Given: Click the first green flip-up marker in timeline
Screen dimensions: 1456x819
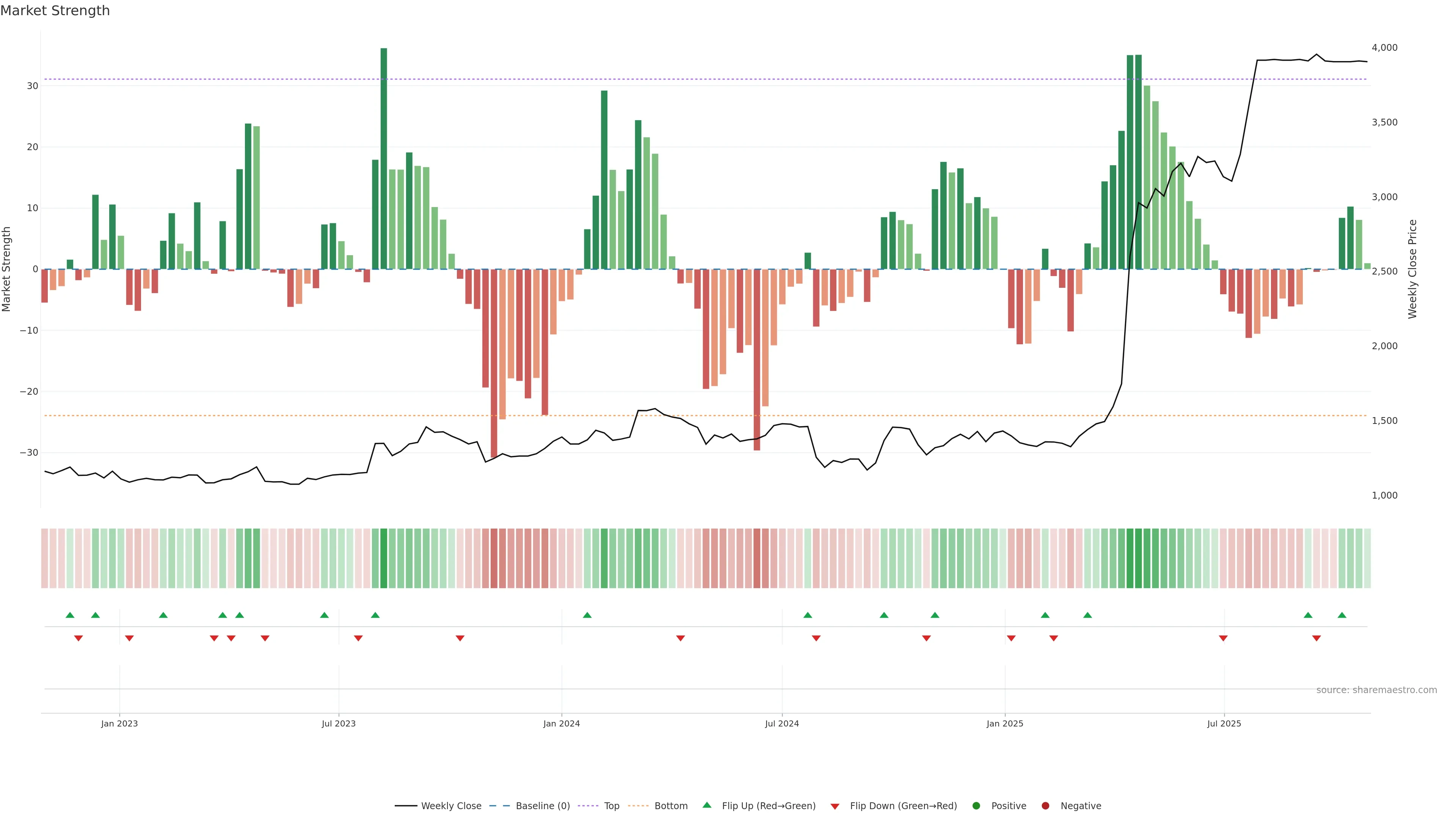Looking at the screenshot, I should pyautogui.click(x=70, y=615).
